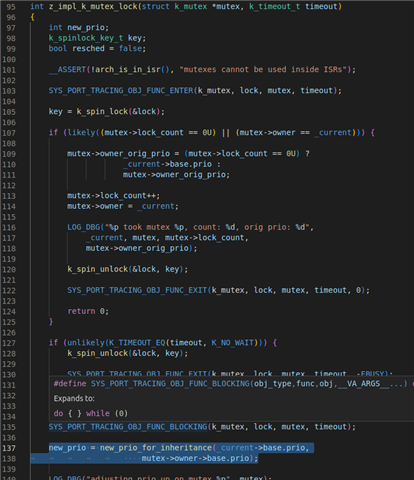Click highlighted line number 137 in gutter
The width and height of the screenshot is (414, 480).
click(x=9, y=448)
